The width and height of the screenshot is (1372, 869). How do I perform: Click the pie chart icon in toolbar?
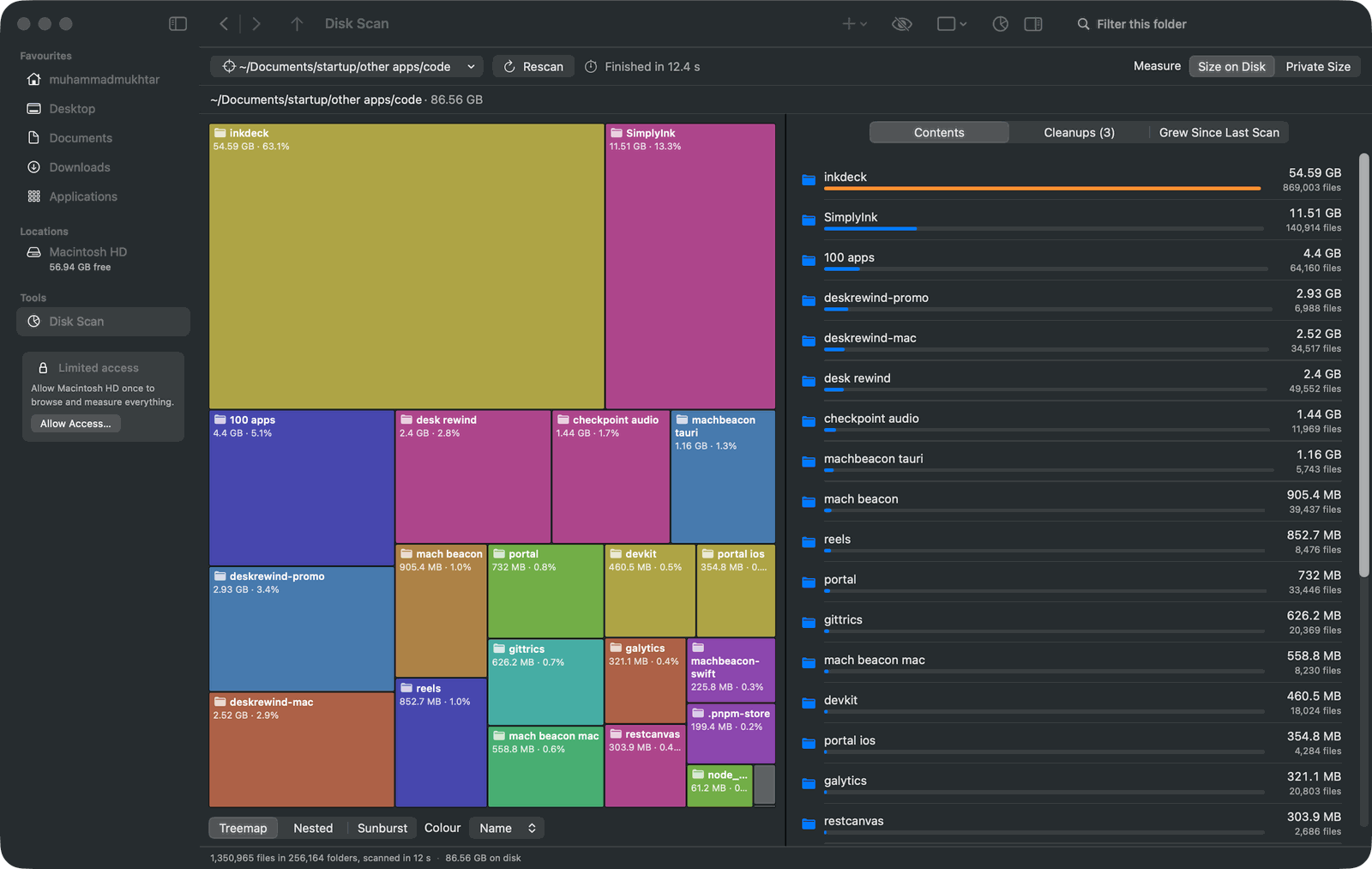tap(1000, 24)
